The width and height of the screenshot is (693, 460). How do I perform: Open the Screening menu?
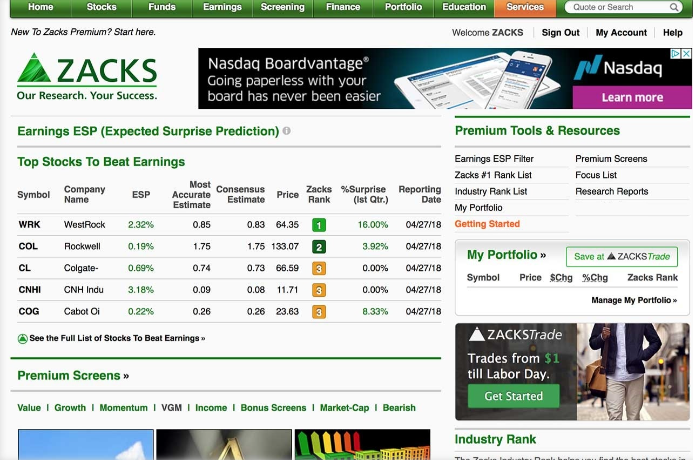tap(282, 7)
